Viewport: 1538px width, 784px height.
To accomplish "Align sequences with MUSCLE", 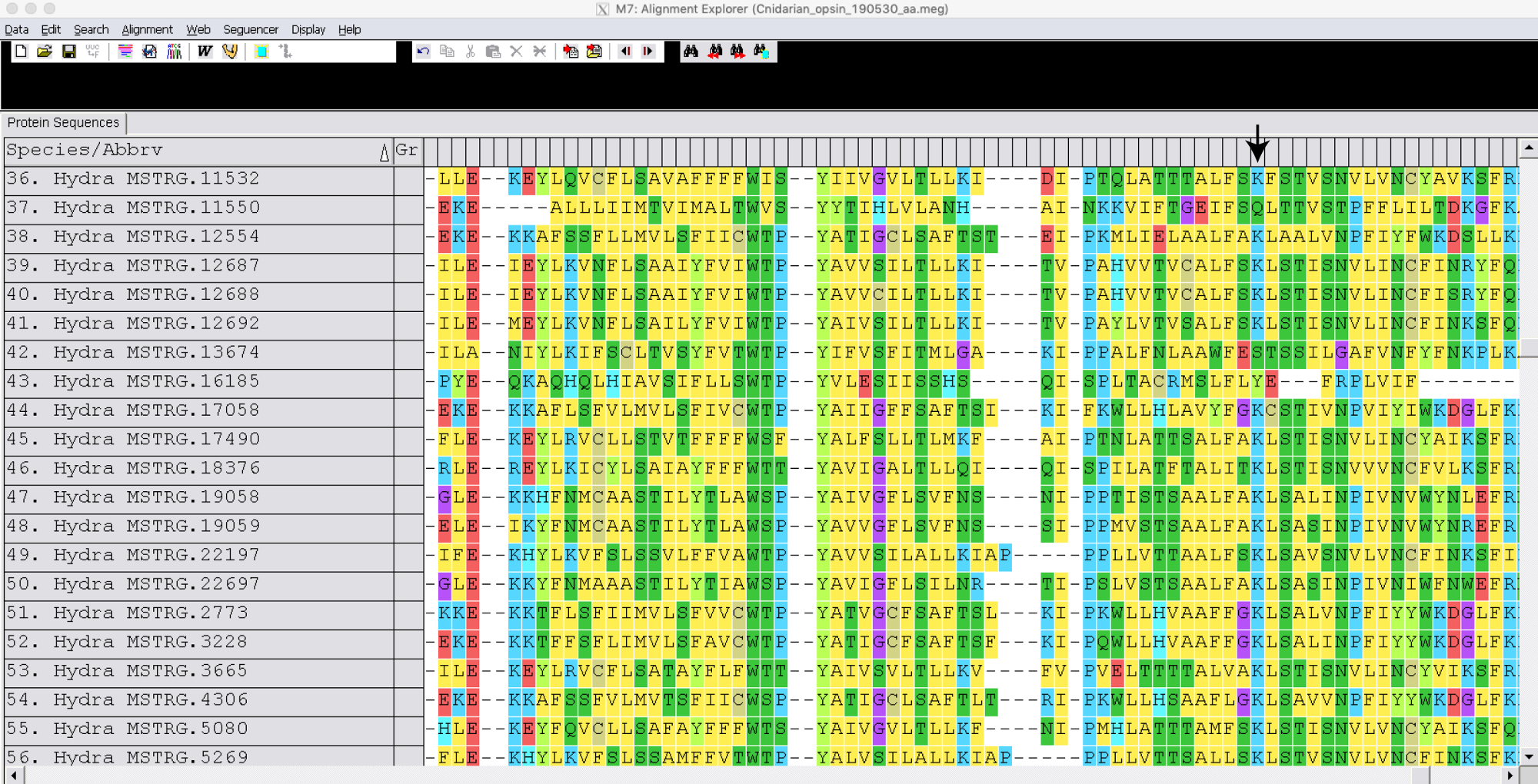I will [229, 51].
